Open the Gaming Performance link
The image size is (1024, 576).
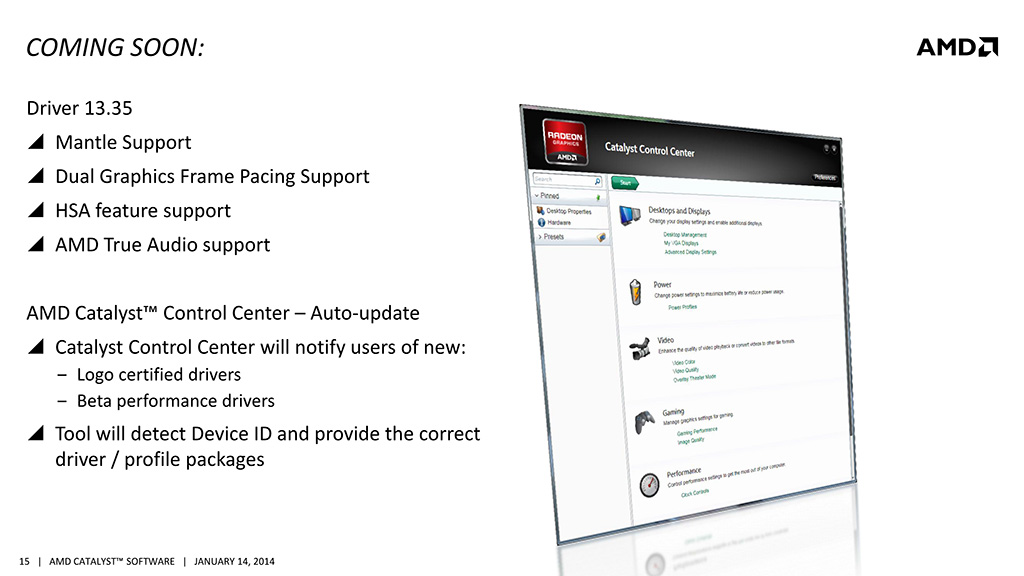click(x=697, y=431)
